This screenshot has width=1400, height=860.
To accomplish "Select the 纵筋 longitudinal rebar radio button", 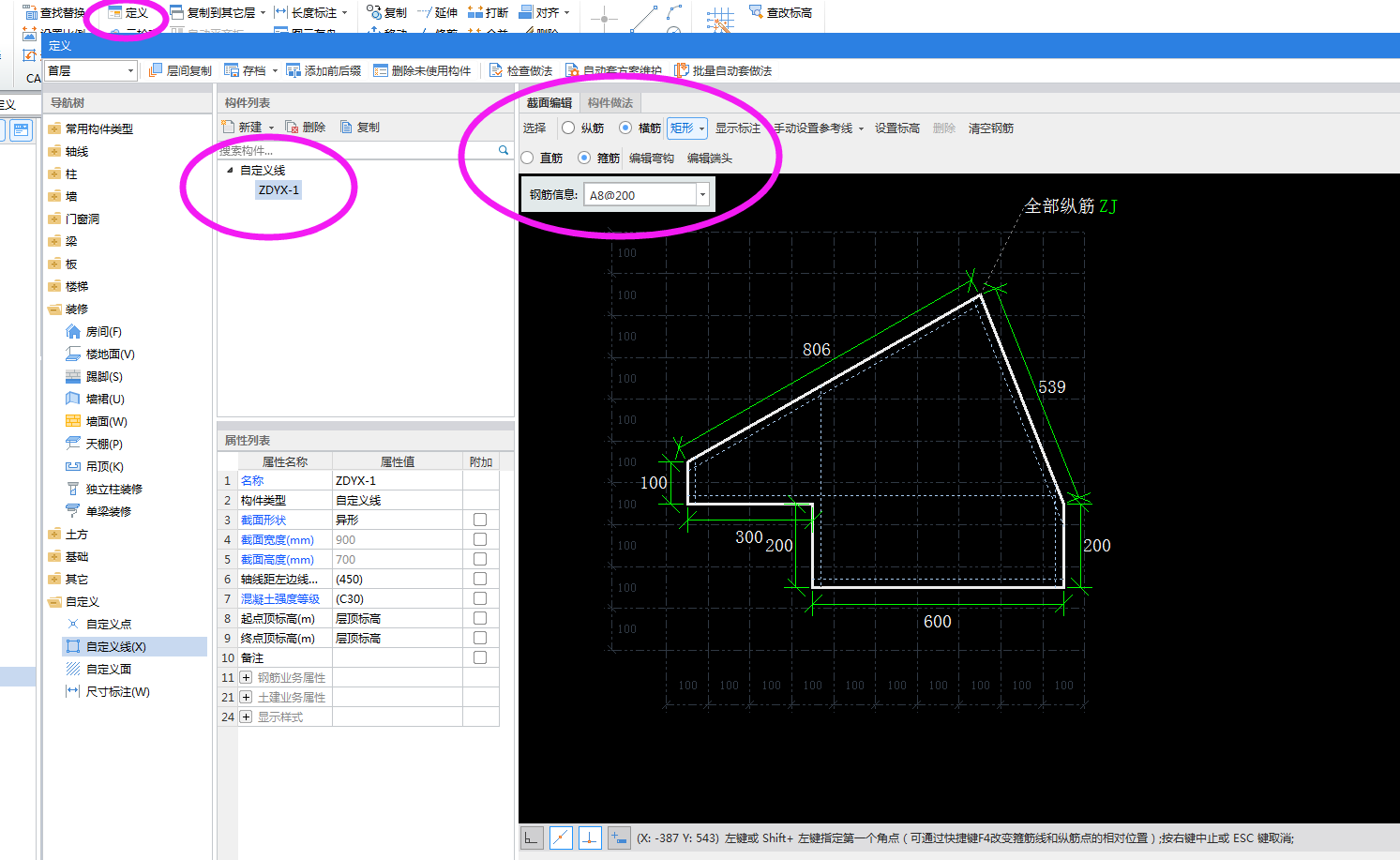I will pyautogui.click(x=568, y=128).
